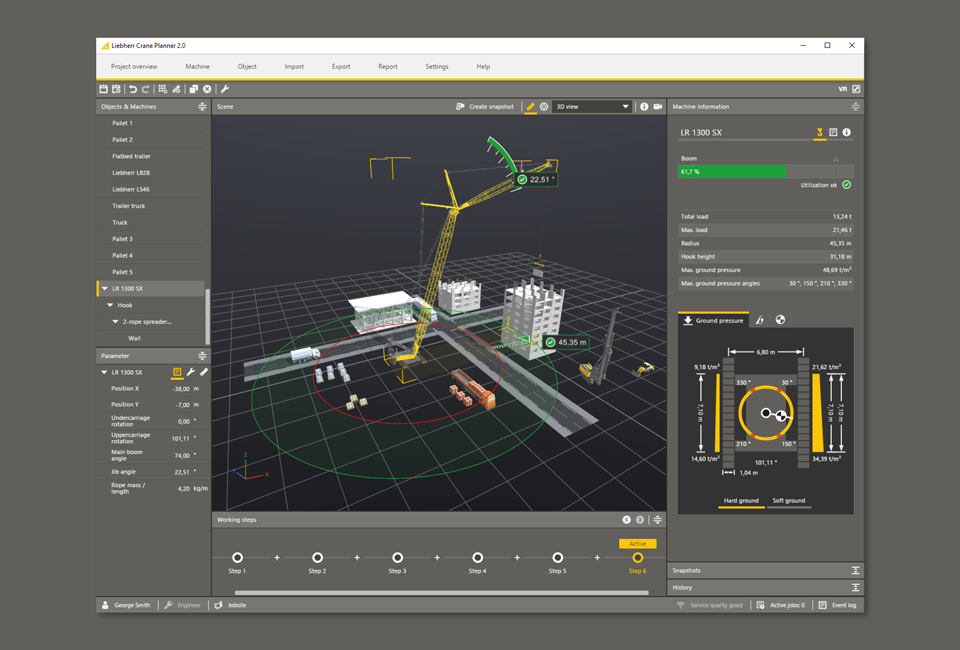Select the Ground pressure tab
The width and height of the screenshot is (960, 650).
tap(713, 320)
